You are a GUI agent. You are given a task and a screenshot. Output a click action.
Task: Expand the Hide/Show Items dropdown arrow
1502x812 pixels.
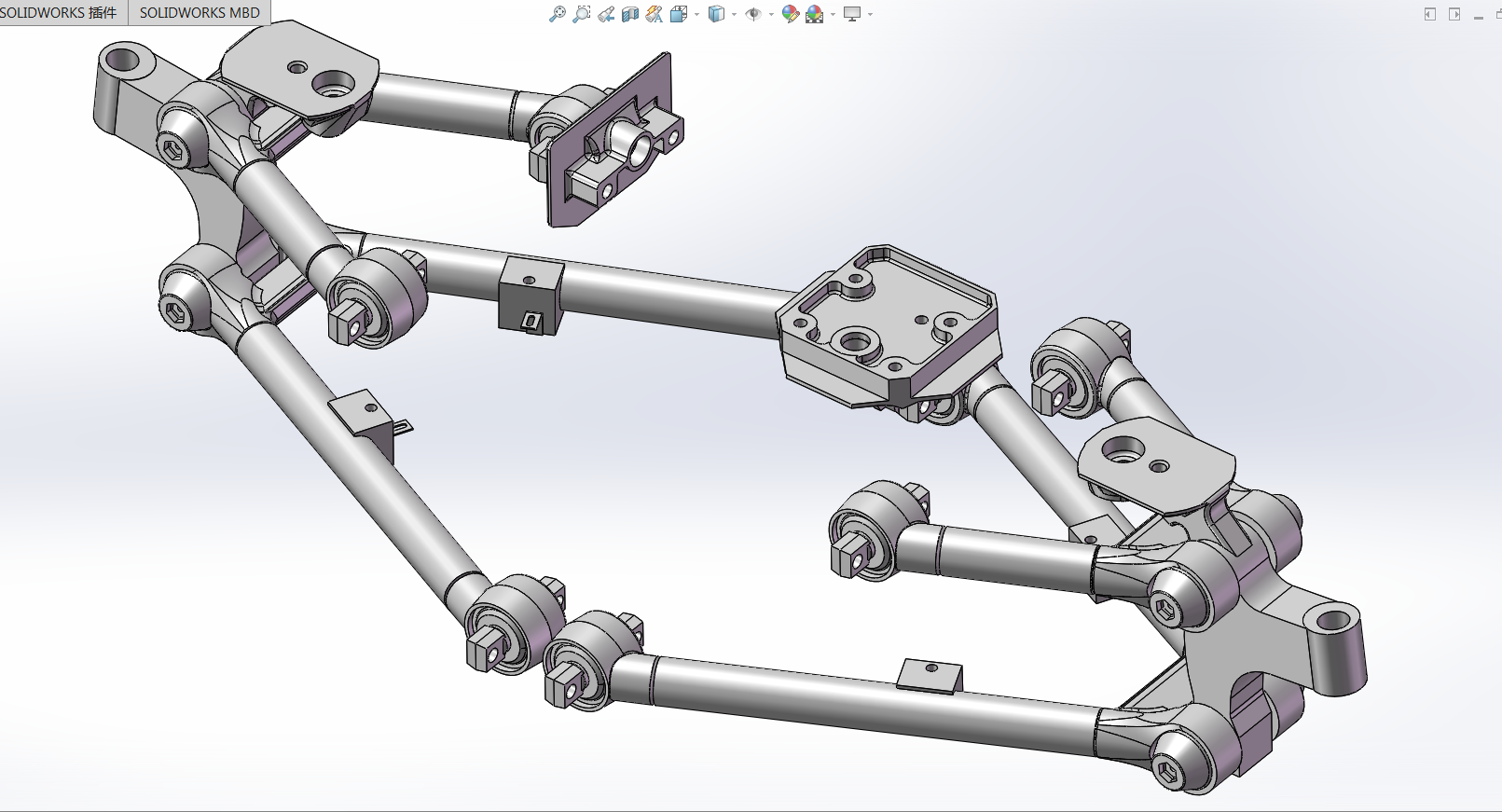tap(771, 14)
